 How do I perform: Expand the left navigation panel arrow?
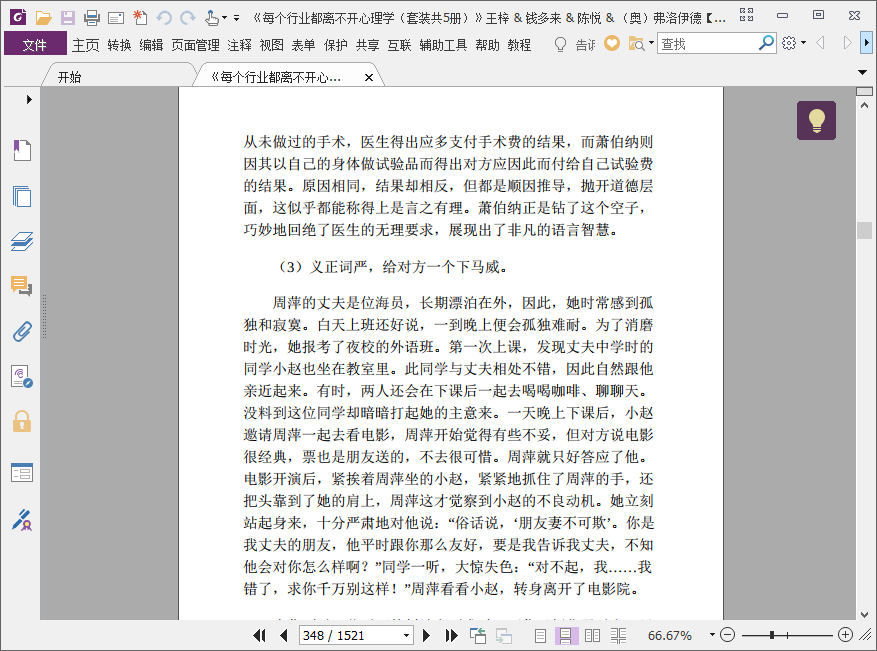tap(29, 99)
